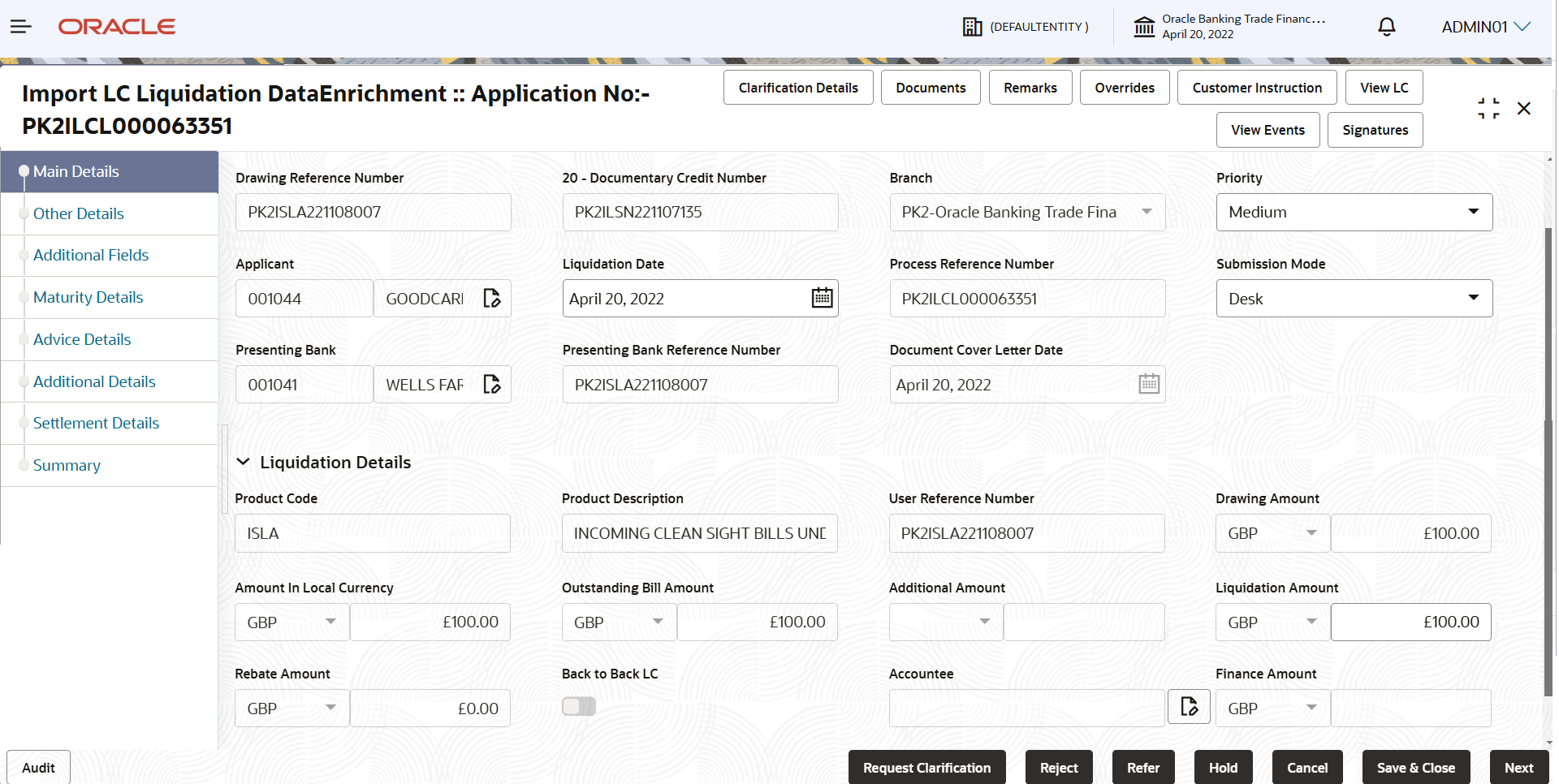1559x784 pixels.
Task: Open the Advice Details step
Action: (x=110, y=340)
